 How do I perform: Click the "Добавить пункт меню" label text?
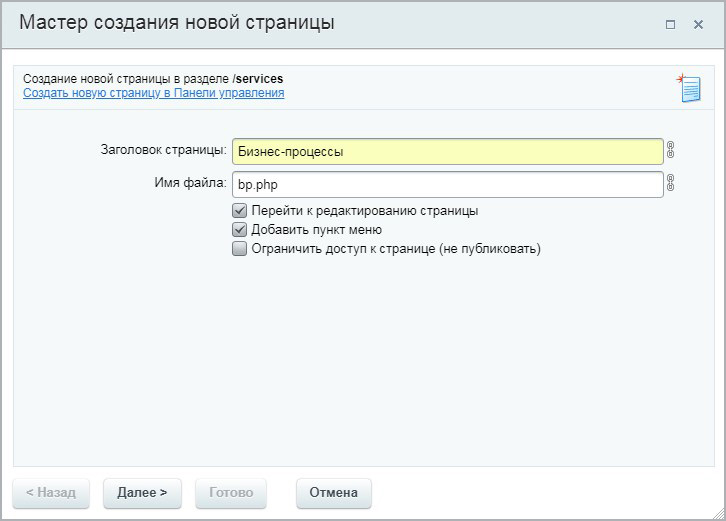tap(316, 230)
